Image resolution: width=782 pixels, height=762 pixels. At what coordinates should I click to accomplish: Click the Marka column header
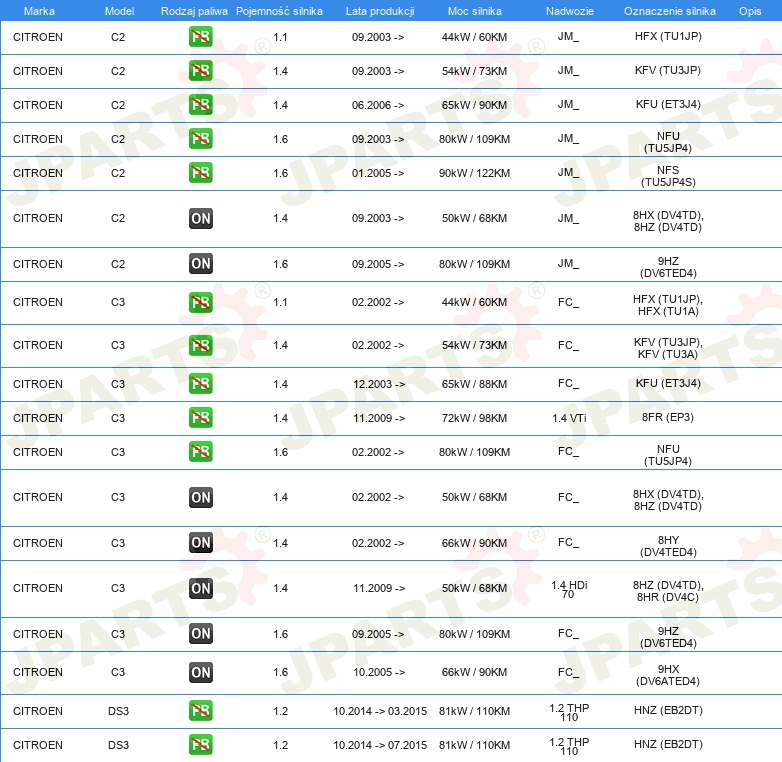(x=39, y=11)
